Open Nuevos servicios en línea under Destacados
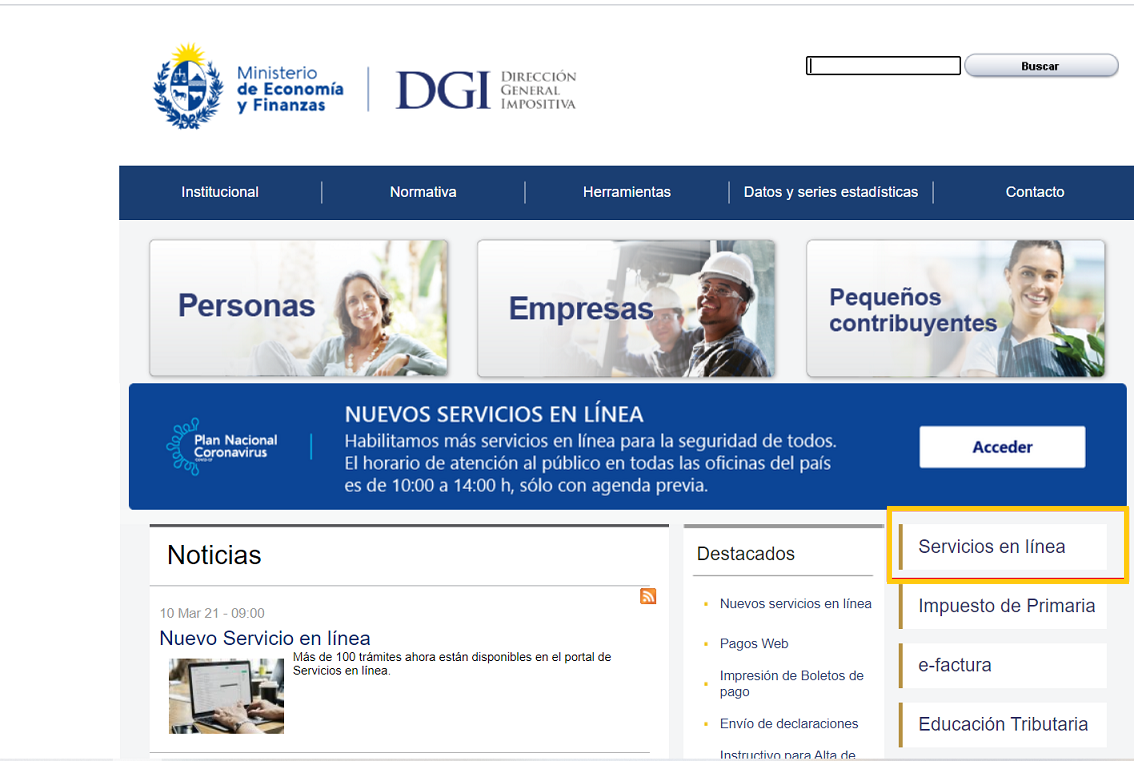Image resolution: width=1134 pixels, height=761 pixels. pos(796,604)
